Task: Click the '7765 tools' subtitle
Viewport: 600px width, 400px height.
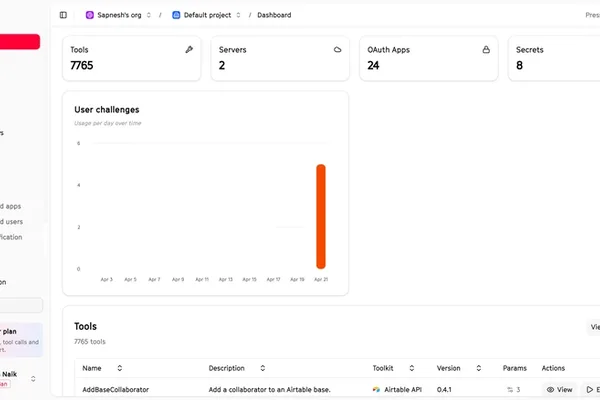Action: pos(90,341)
